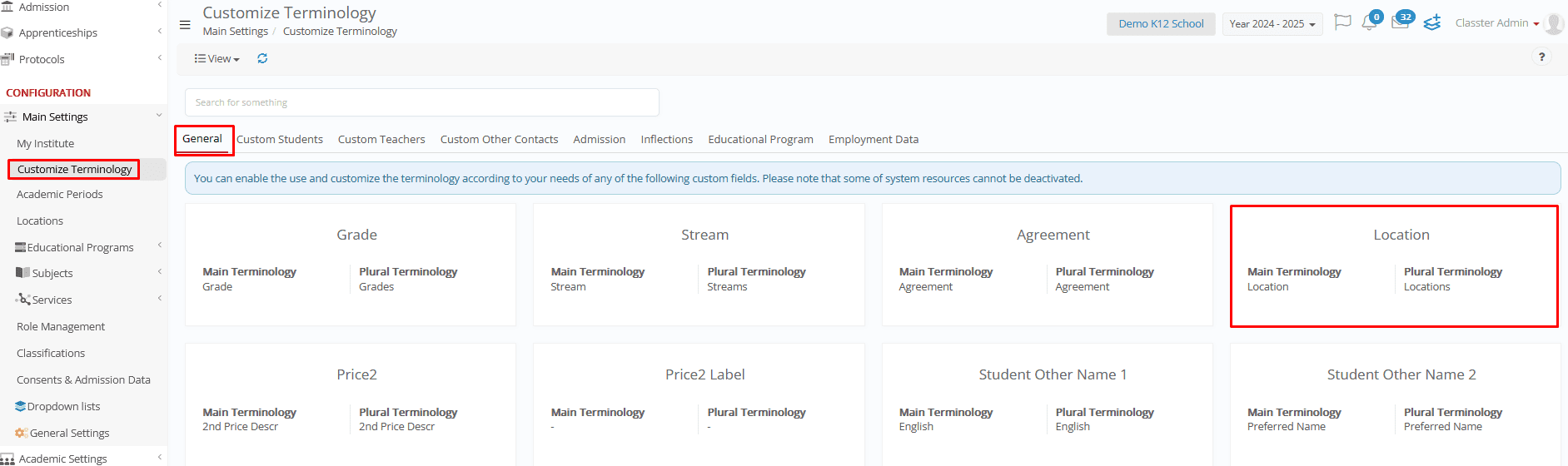Image resolution: width=1568 pixels, height=466 pixels.
Task: Click the user avatar picture
Action: click(x=1554, y=23)
